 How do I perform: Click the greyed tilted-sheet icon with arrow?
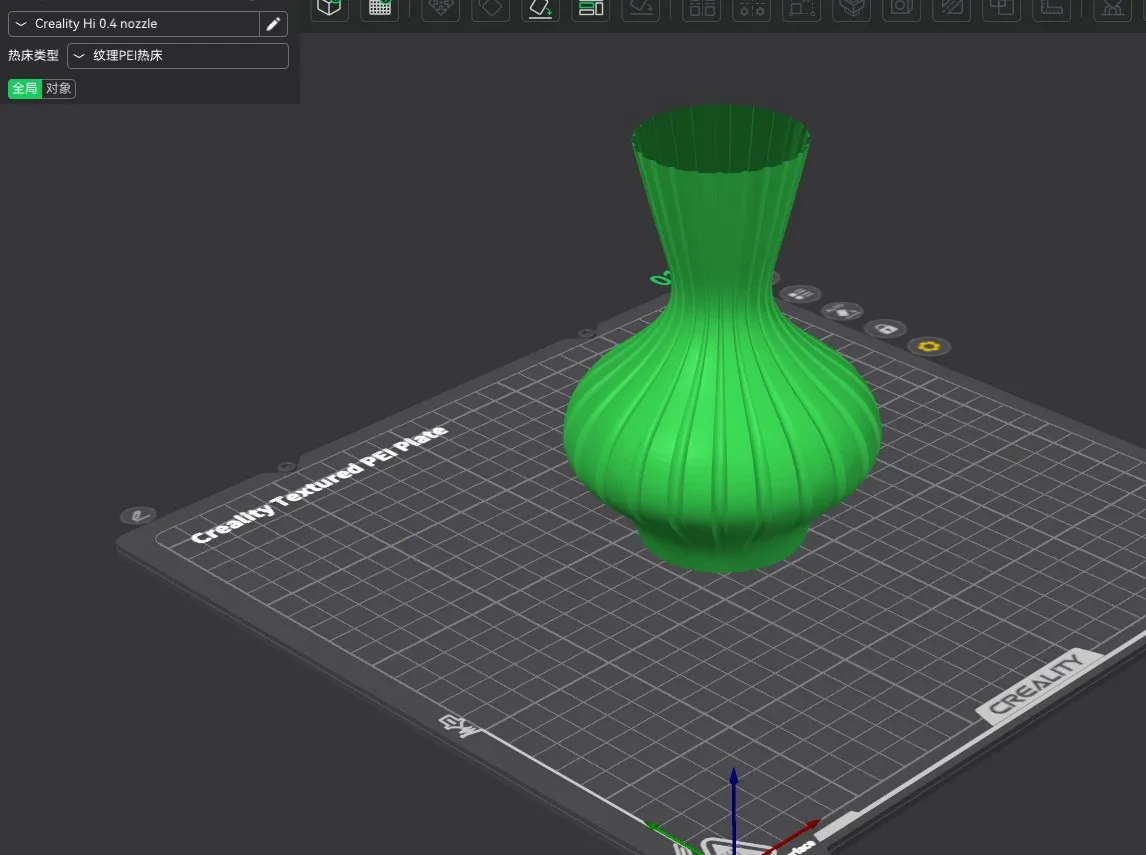[641, 8]
